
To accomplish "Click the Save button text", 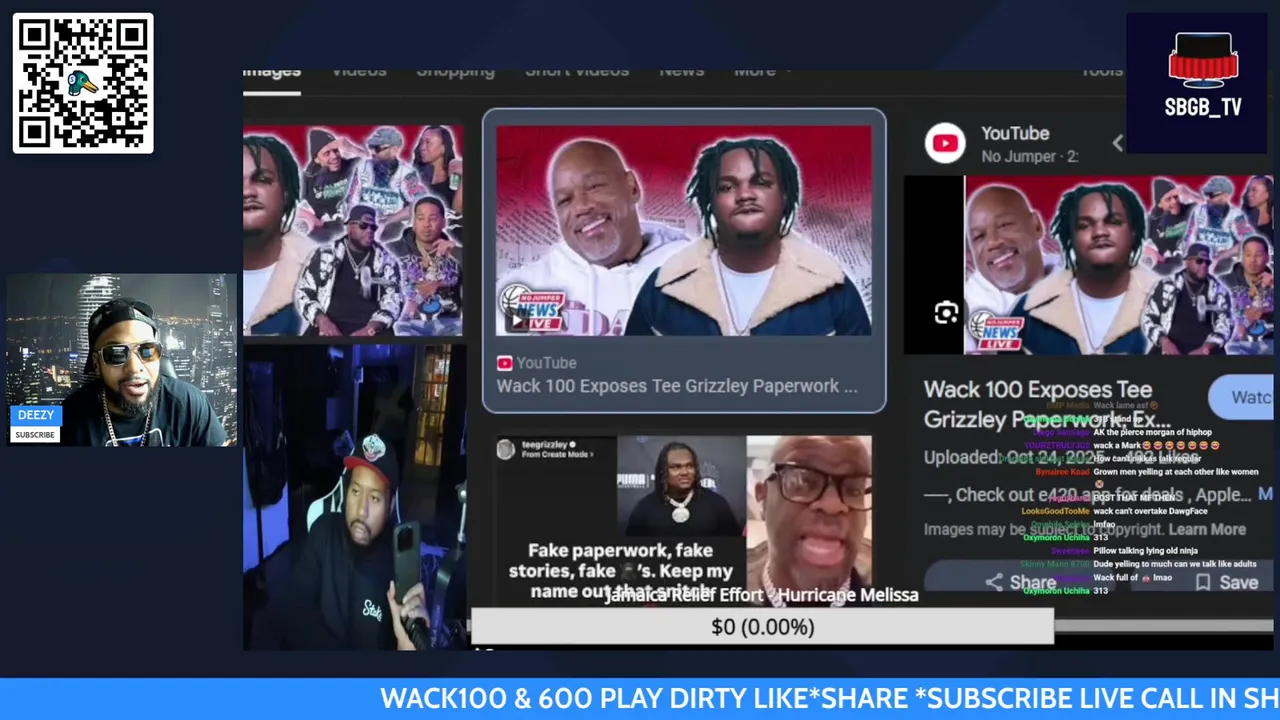I will (x=1238, y=582).
